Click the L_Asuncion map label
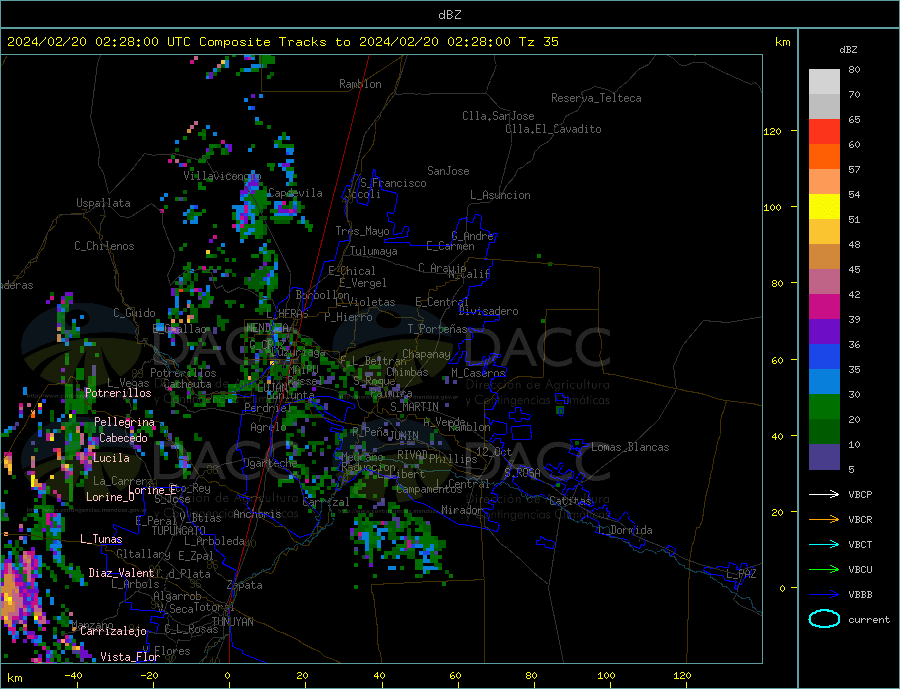 tap(501, 195)
